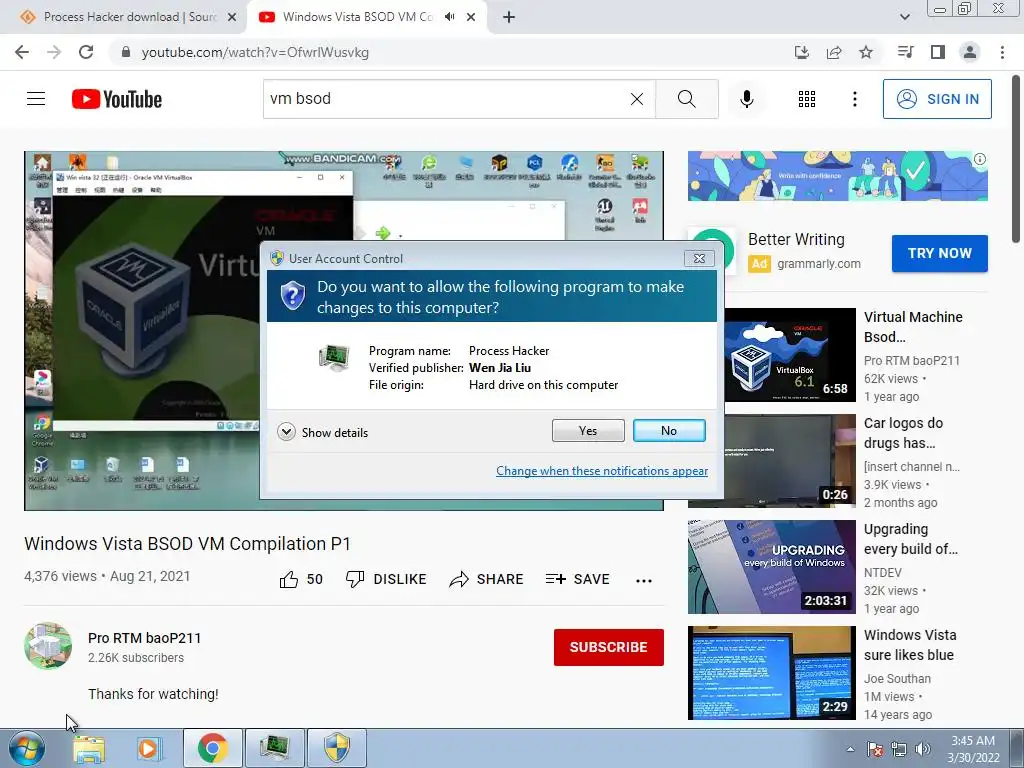Open Virtual Machine Bsod video thumbnail

coord(790,355)
